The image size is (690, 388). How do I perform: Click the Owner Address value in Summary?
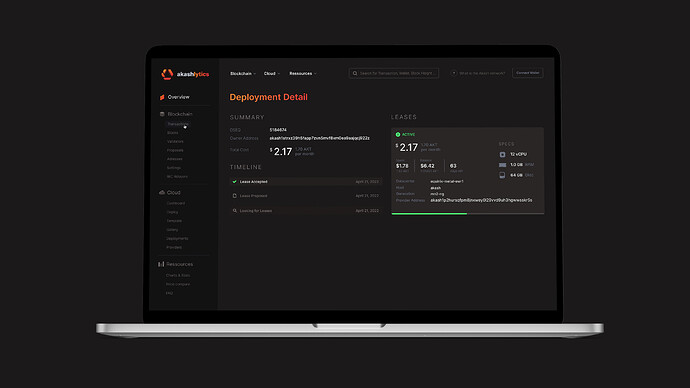click(319, 138)
